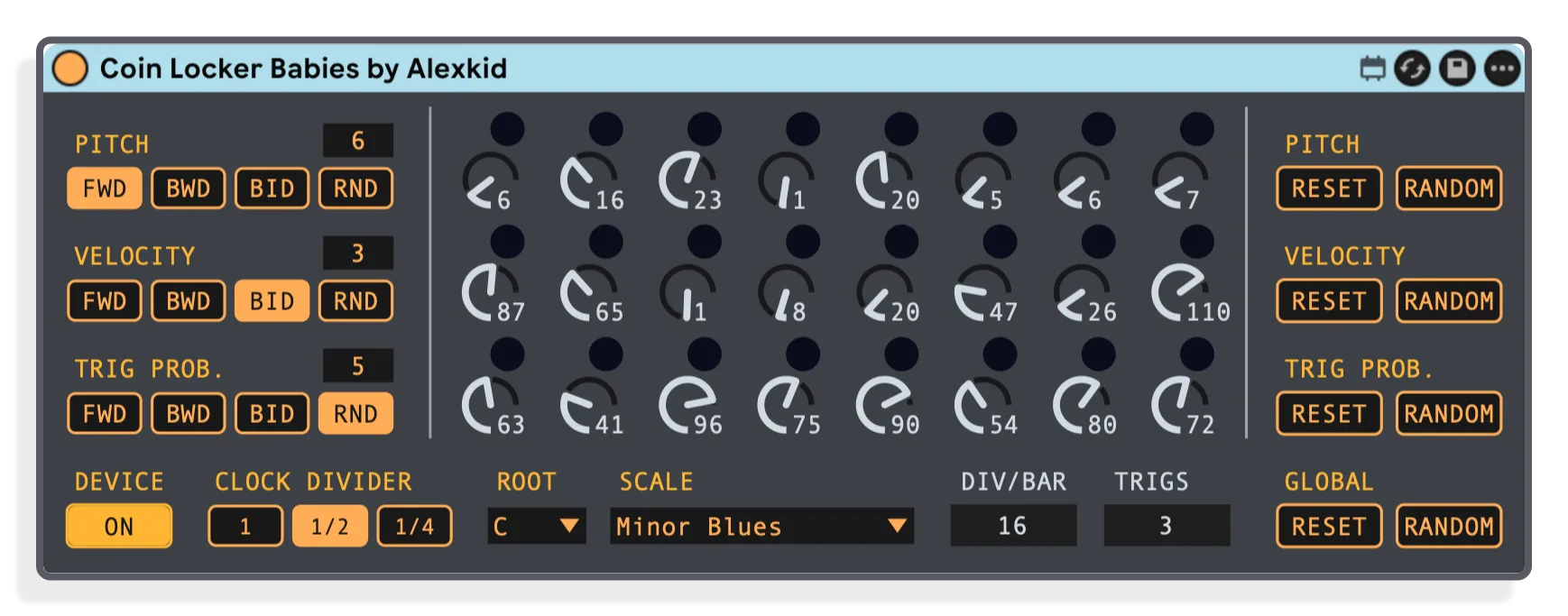Image resolution: width=1568 pixels, height=616 pixels.
Task: Click the TRIGS number box showing 3
Action: point(1167,526)
